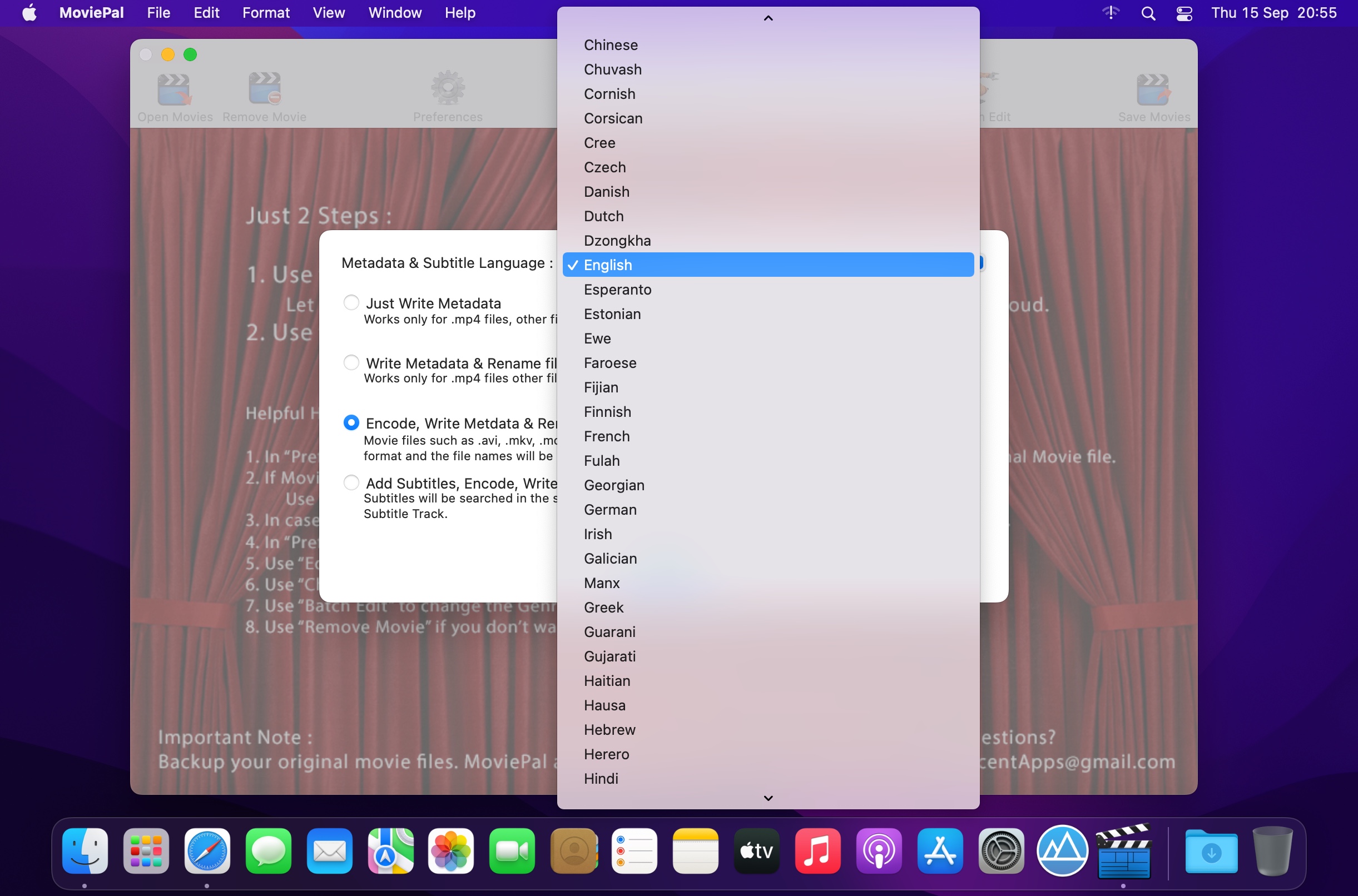Open Messages app in dock
The height and width of the screenshot is (896, 1358).
tap(268, 851)
